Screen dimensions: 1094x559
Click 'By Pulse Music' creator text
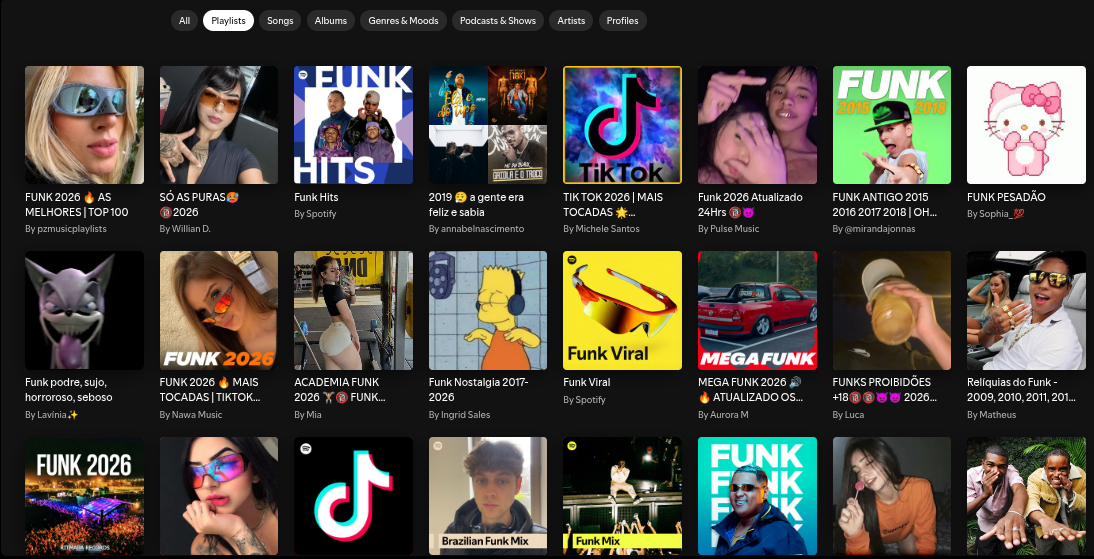[x=728, y=229]
